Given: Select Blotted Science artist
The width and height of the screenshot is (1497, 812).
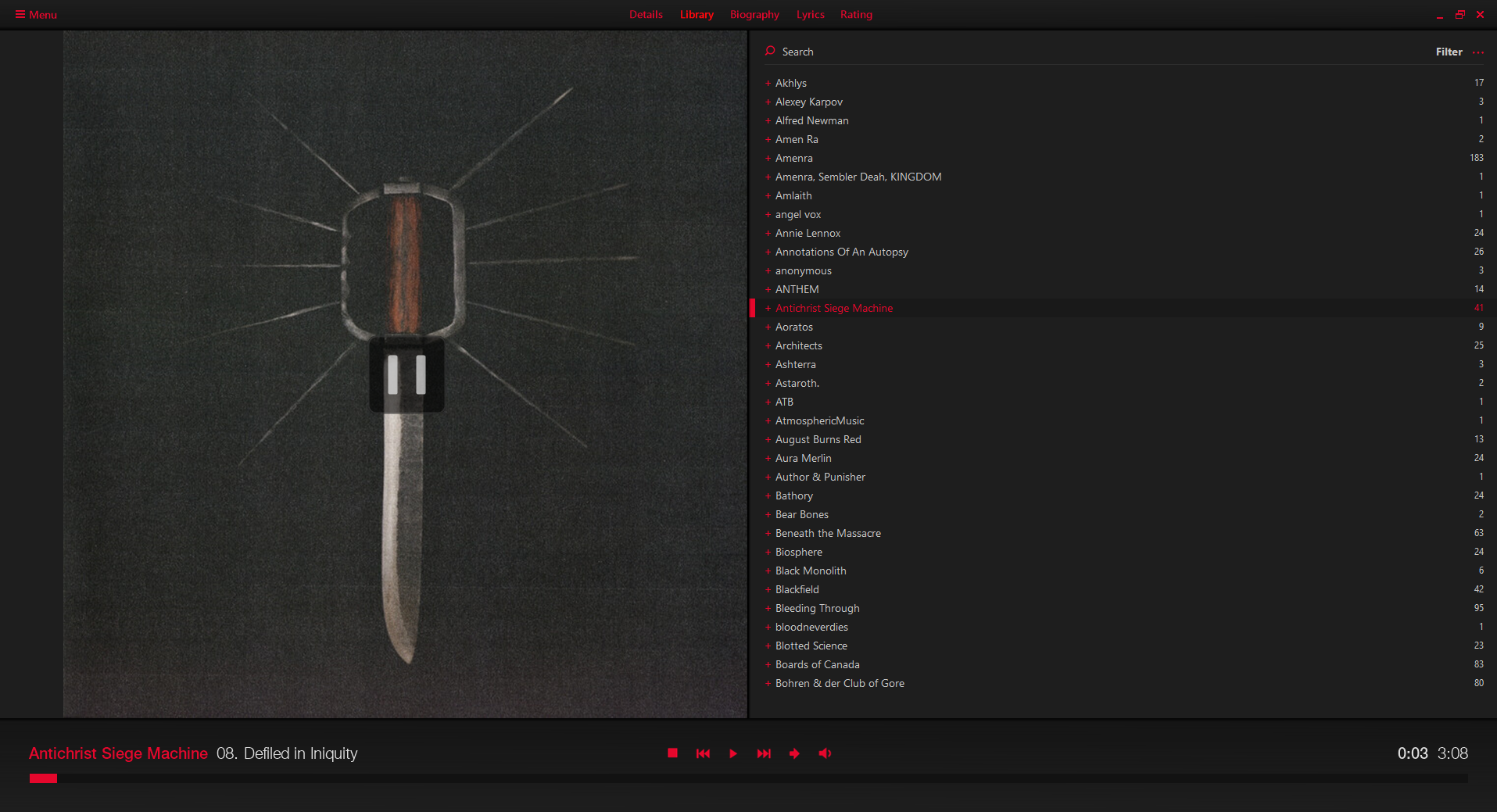Looking at the screenshot, I should click(811, 646).
